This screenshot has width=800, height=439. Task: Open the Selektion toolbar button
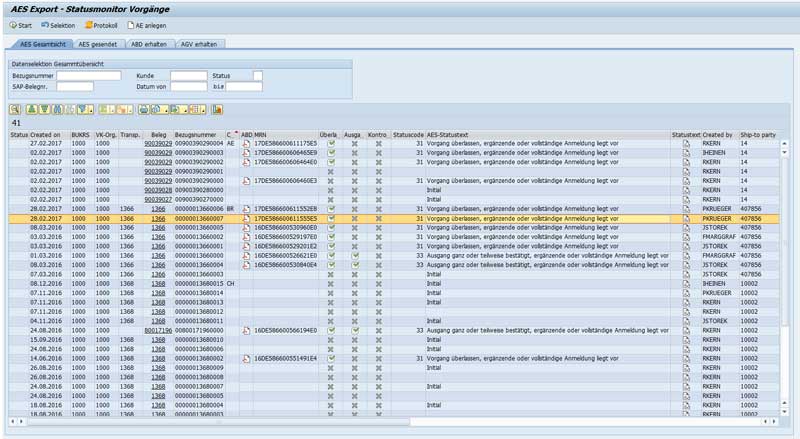(58, 26)
